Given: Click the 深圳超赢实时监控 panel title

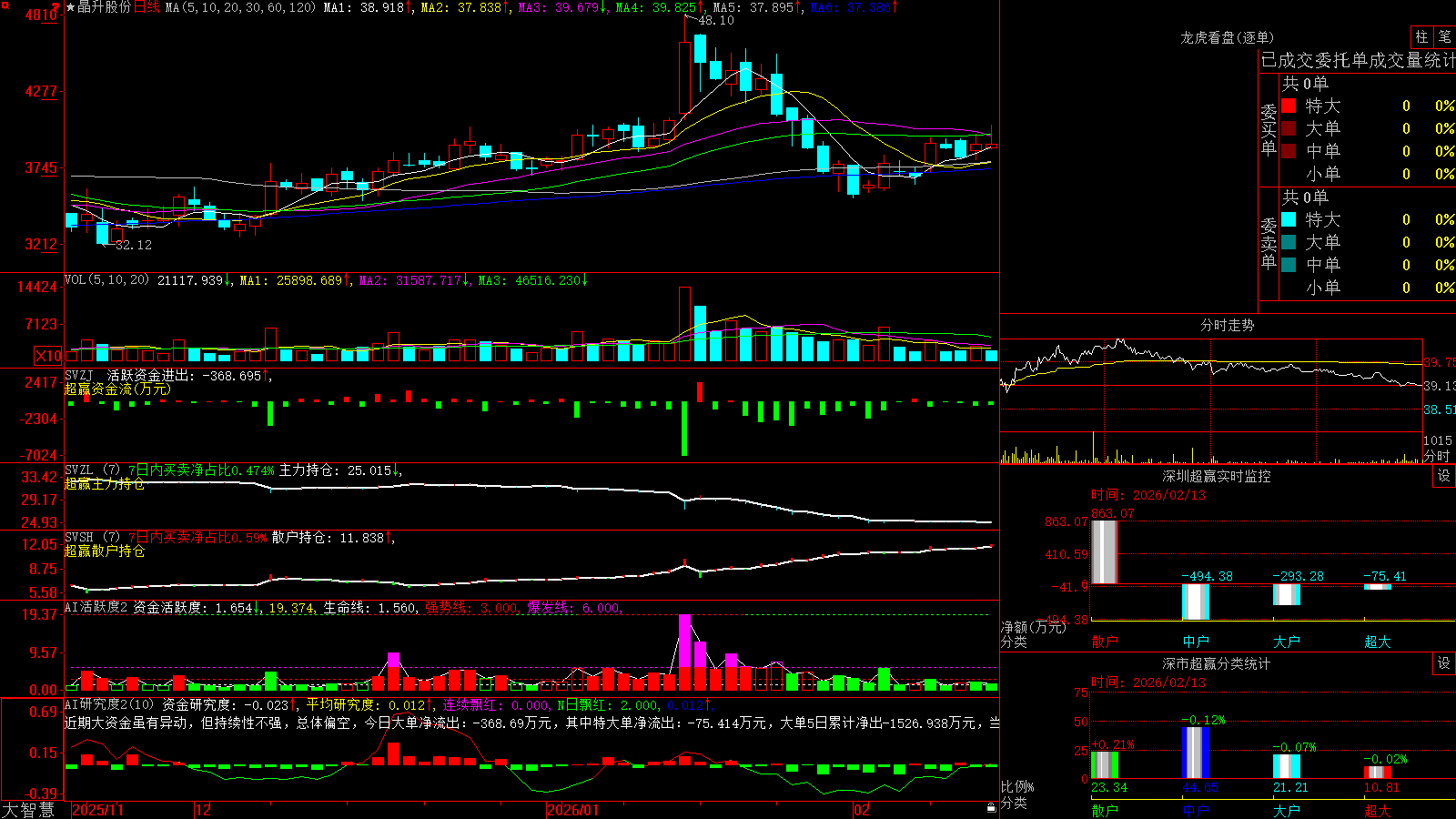Looking at the screenshot, I should point(1217,476).
